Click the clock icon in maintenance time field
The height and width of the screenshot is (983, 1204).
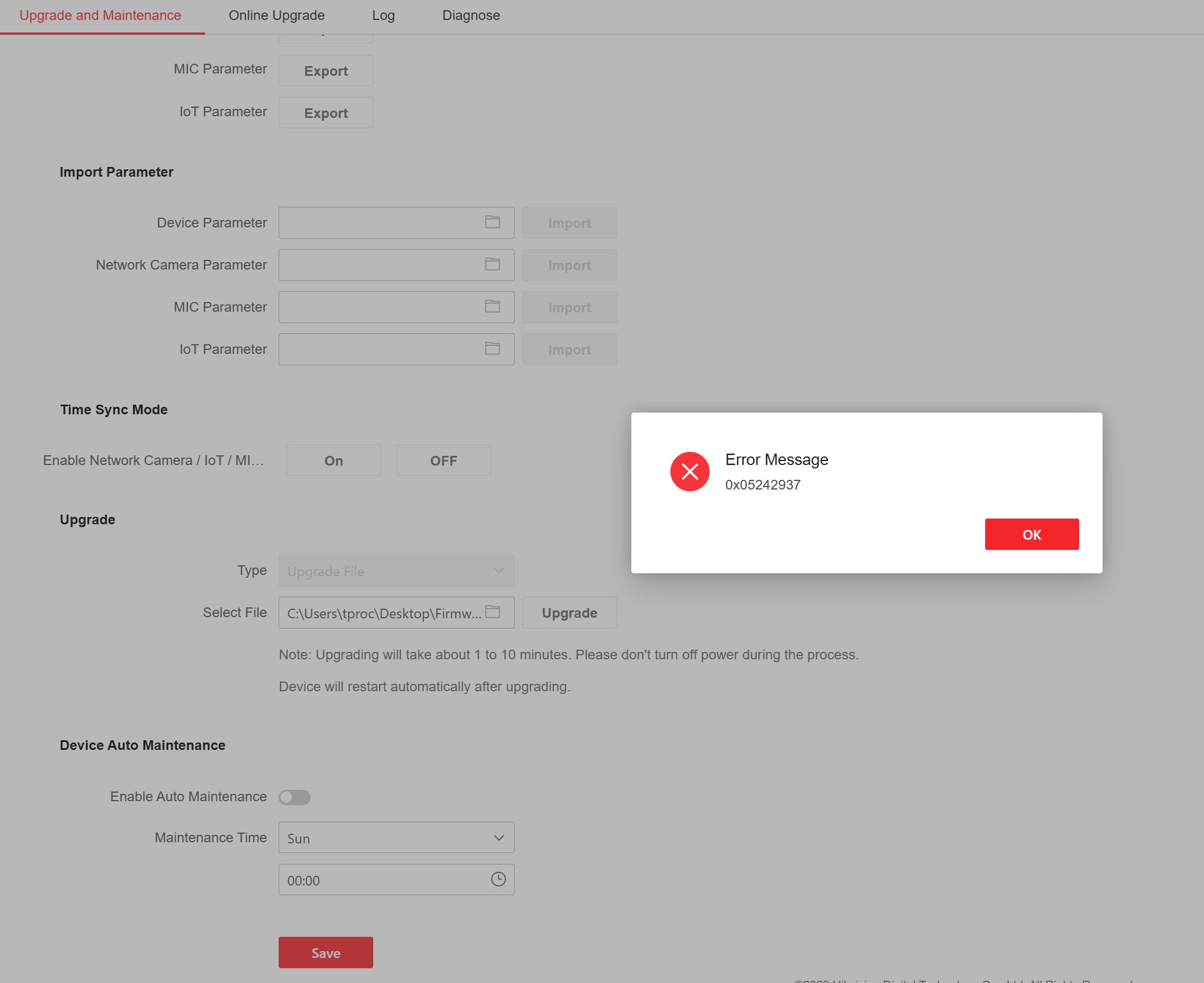(x=498, y=879)
